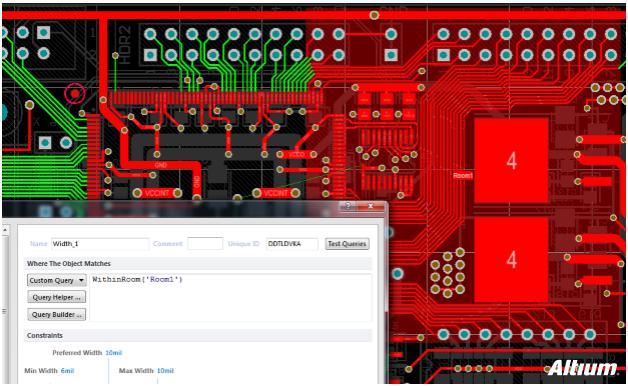This screenshot has height=386, width=628.
Task: Click the Name field containing Width_1
Action: [x=100, y=243]
